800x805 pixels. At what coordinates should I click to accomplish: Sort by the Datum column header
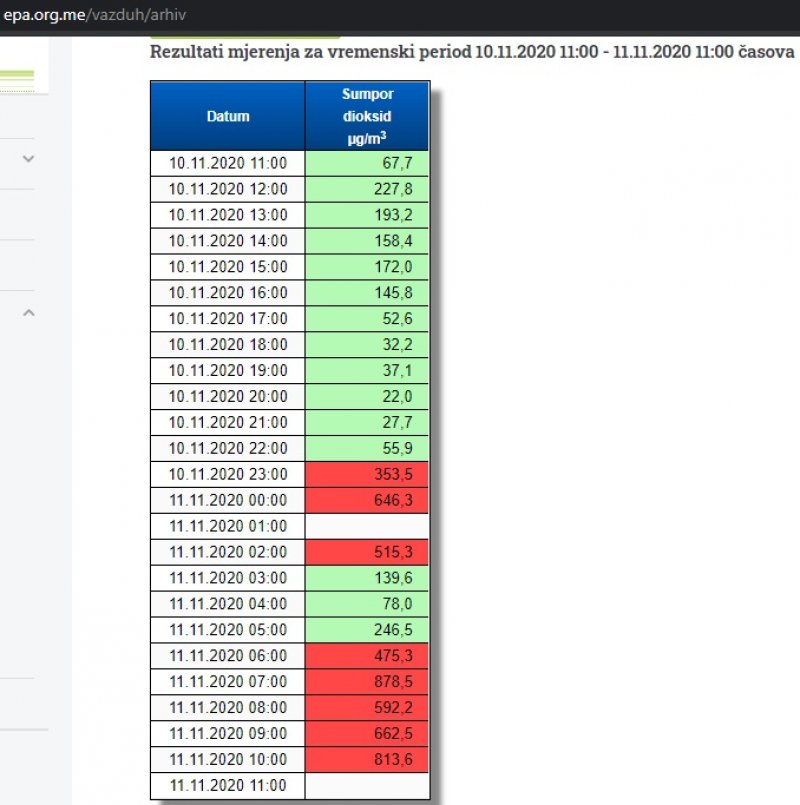228,116
